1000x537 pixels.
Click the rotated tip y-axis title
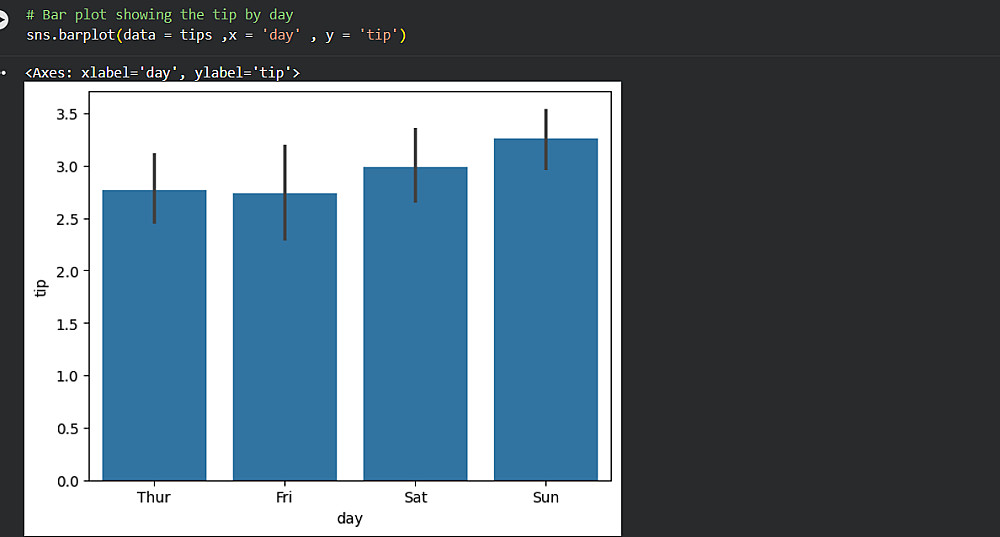click(40, 288)
